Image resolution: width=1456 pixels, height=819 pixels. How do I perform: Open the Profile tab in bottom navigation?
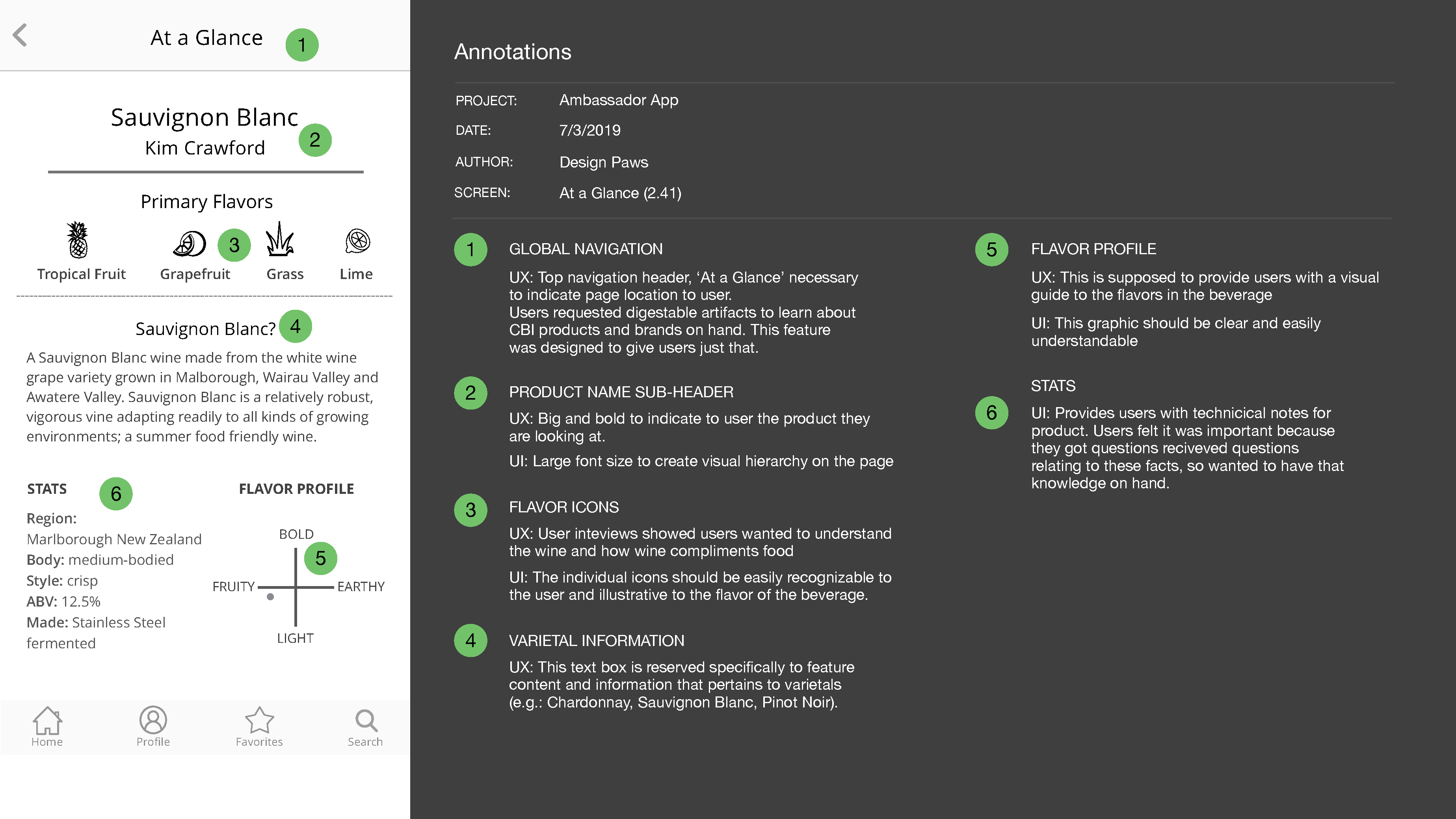click(x=153, y=728)
